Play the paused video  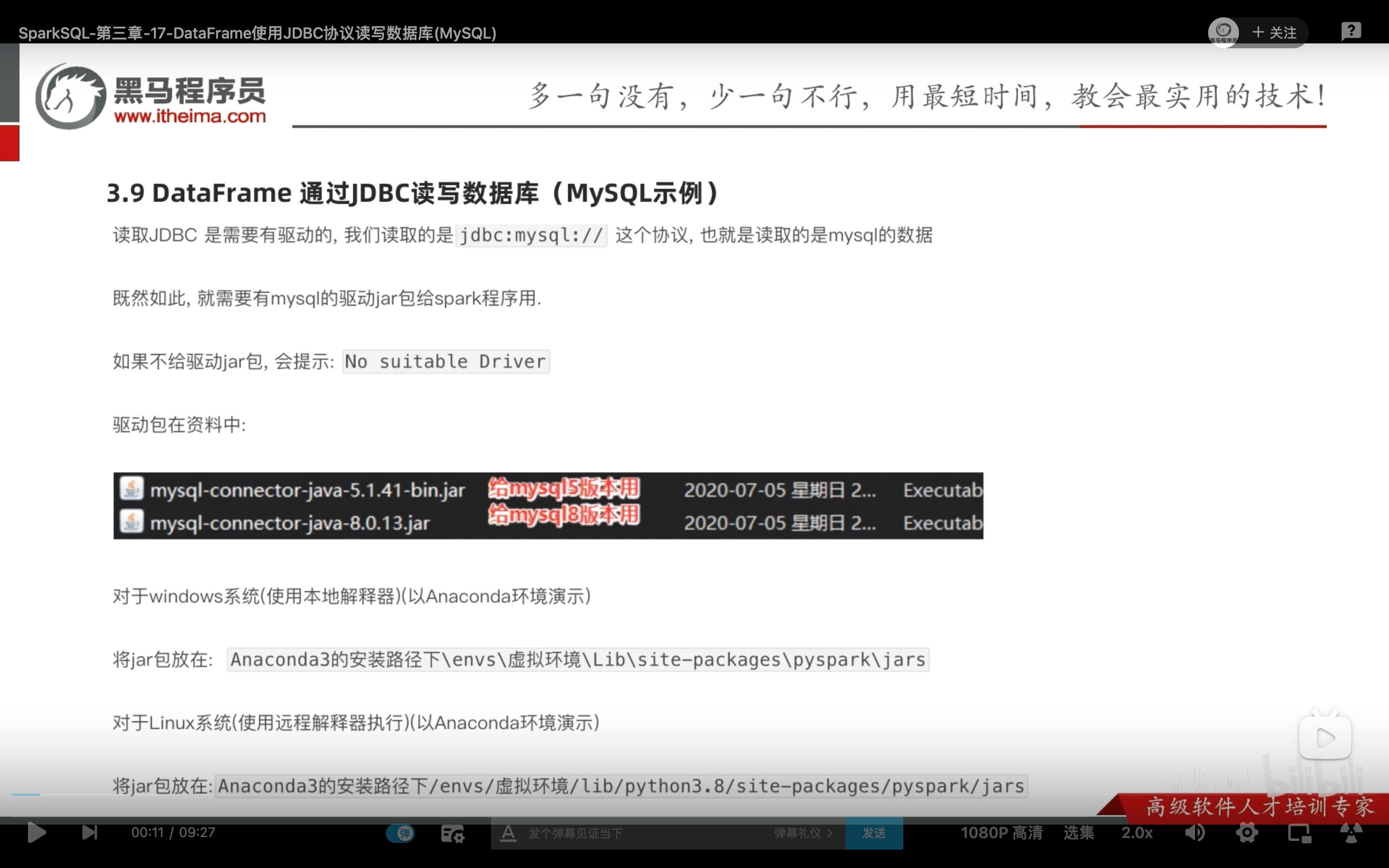click(37, 832)
